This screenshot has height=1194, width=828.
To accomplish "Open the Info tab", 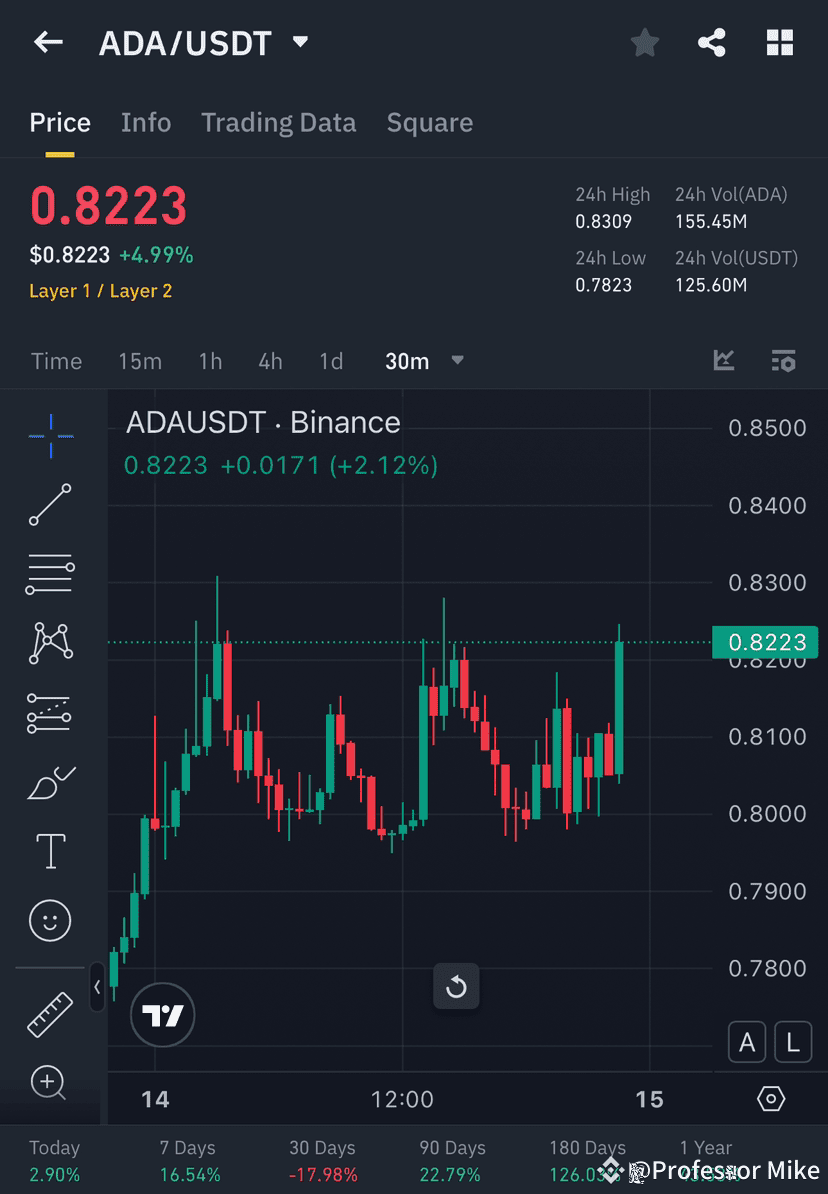I will click(146, 122).
